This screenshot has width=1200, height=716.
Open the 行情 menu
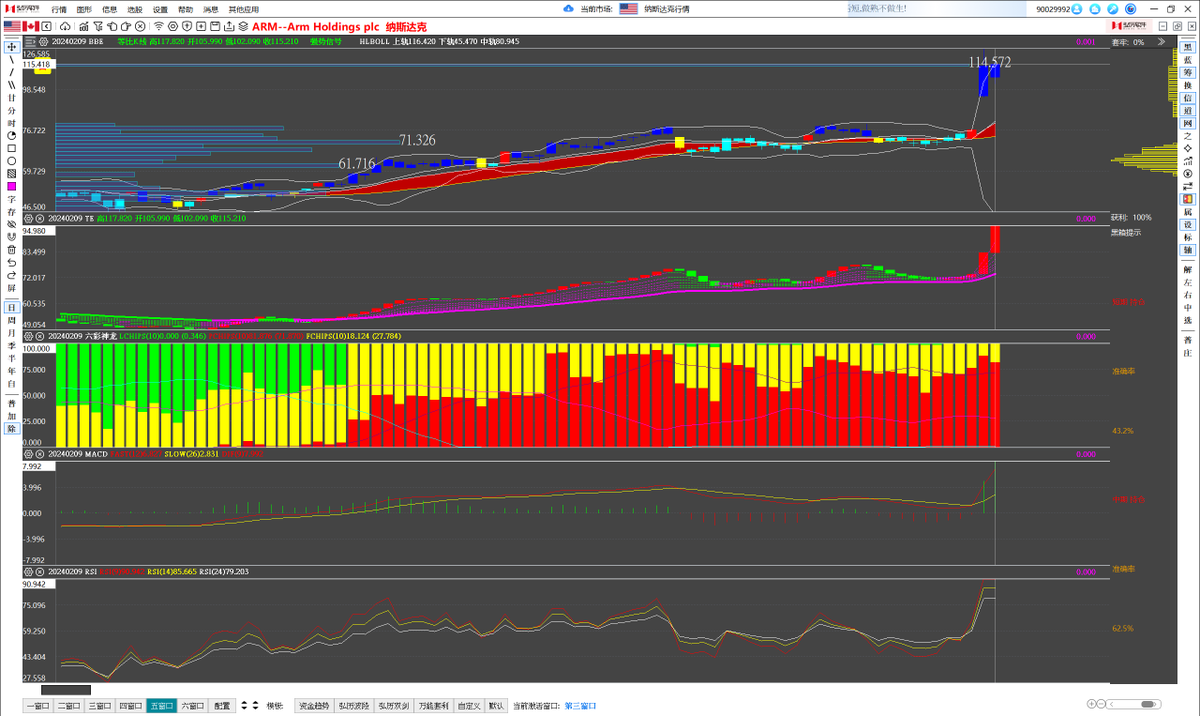(59, 8)
